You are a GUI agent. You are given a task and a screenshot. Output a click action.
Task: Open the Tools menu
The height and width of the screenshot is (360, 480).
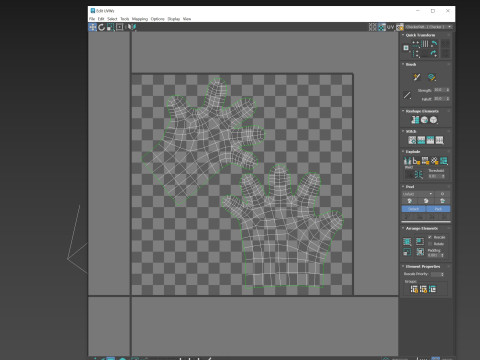(x=125, y=19)
